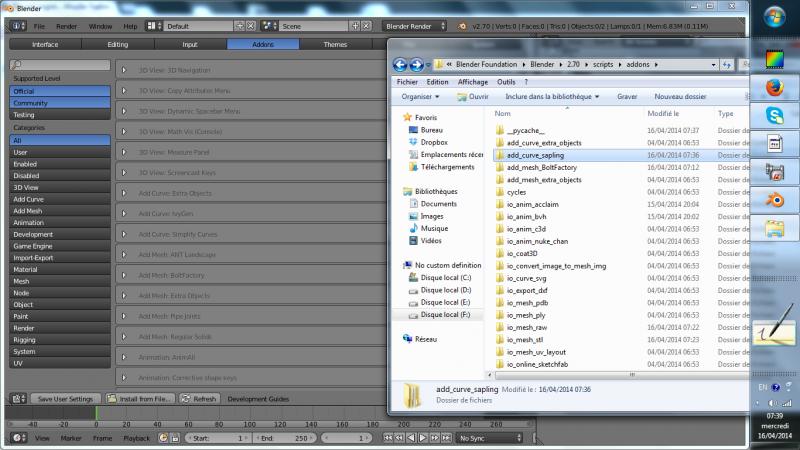
Task: Expand the Add Mesh: BoltFactory addon
Action: (x=123, y=275)
